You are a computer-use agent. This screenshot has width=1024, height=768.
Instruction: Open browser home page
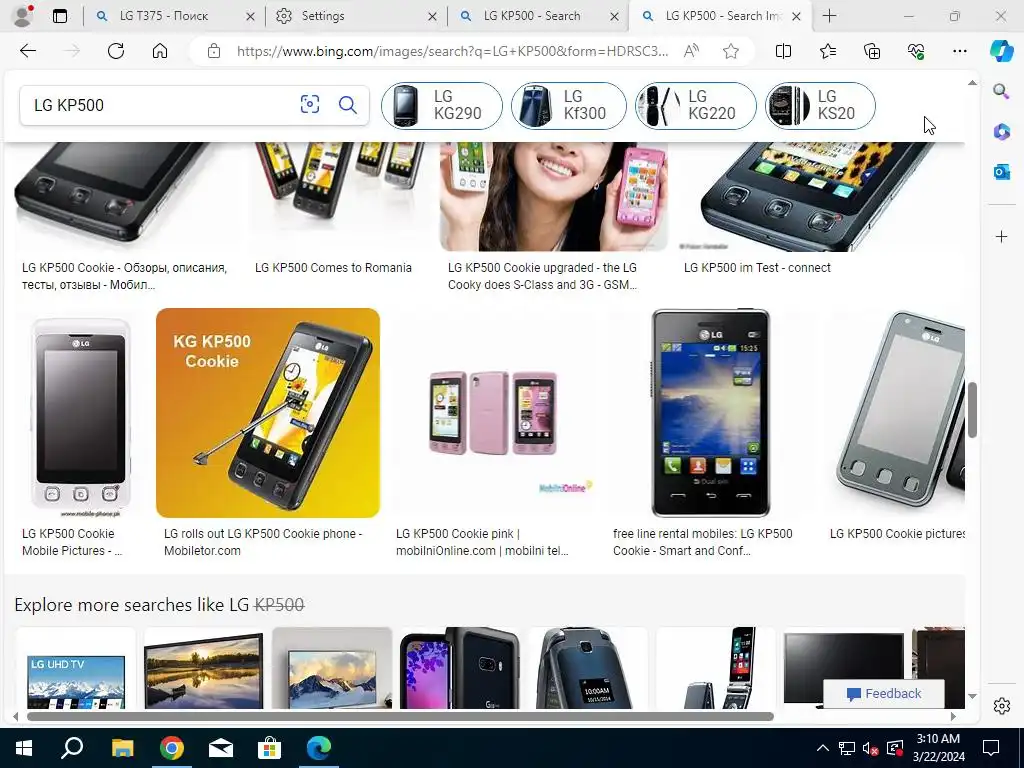pos(160,51)
